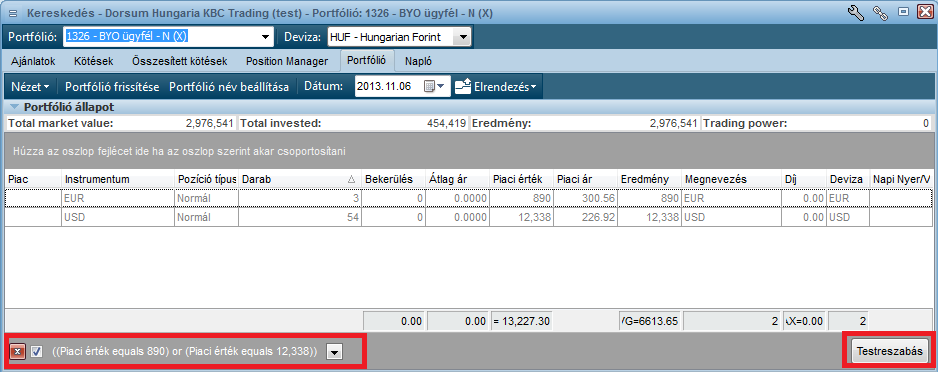Select the EUR instrument row

469,198
